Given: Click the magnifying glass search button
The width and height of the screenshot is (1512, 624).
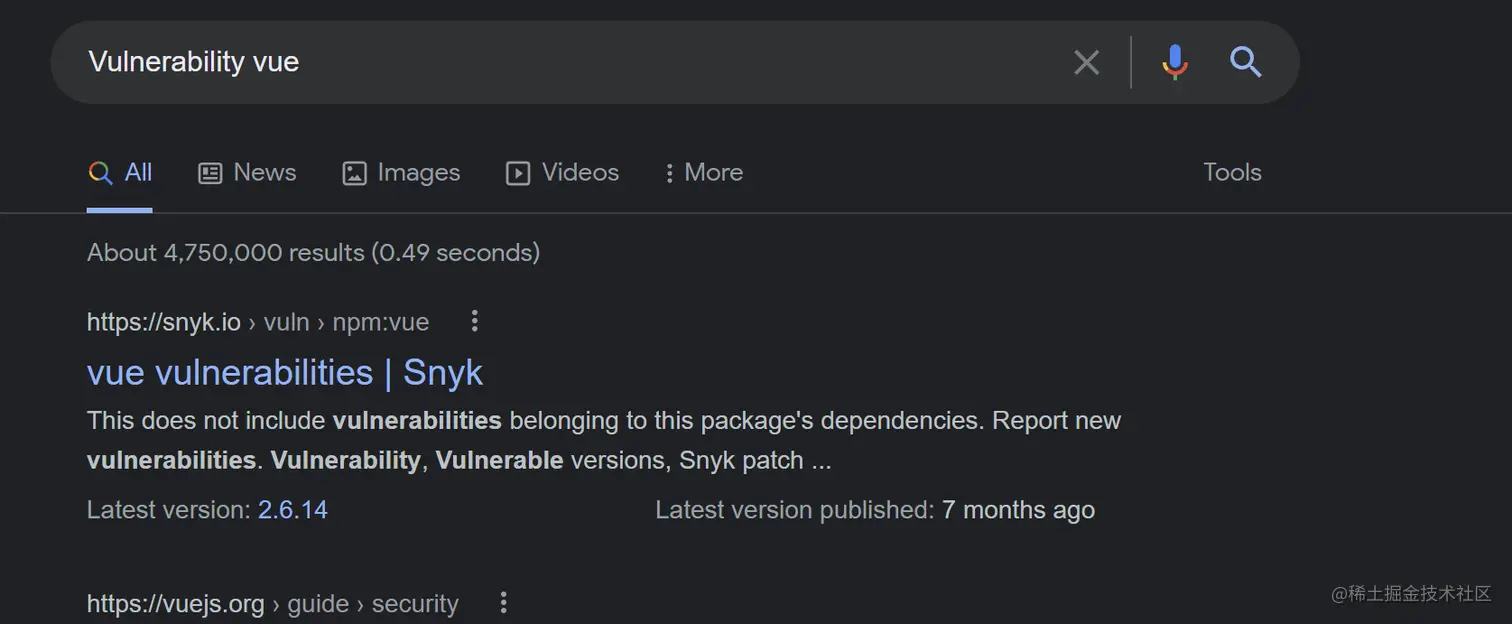Looking at the screenshot, I should (1245, 63).
